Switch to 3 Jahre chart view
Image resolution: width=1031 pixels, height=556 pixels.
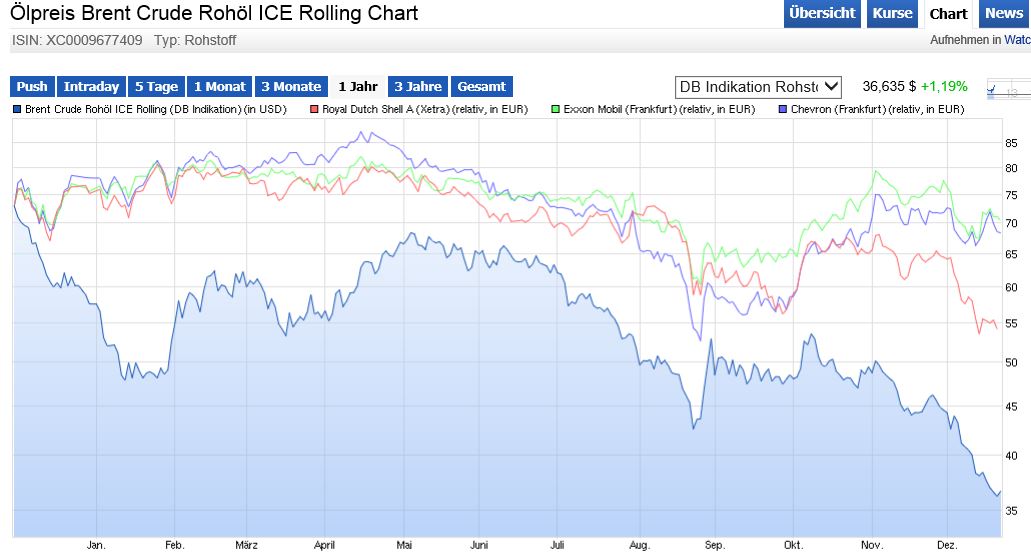(418, 87)
